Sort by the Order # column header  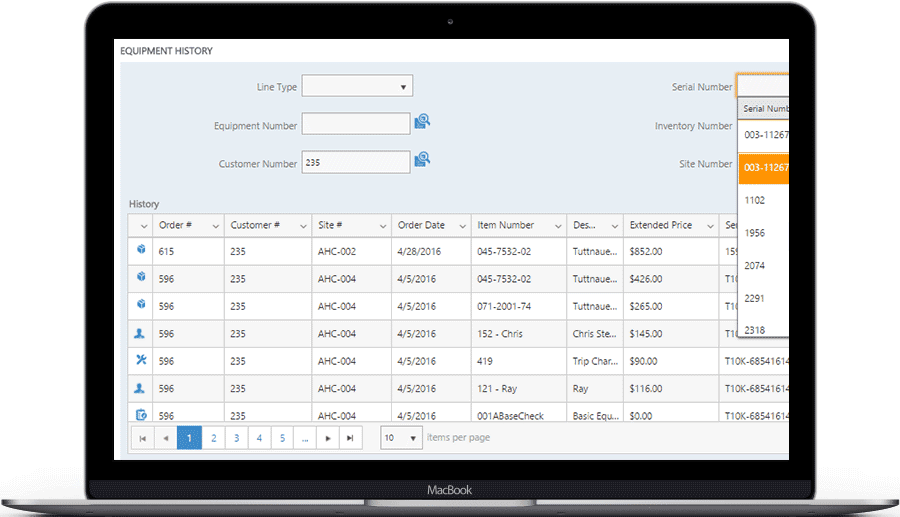click(x=175, y=225)
